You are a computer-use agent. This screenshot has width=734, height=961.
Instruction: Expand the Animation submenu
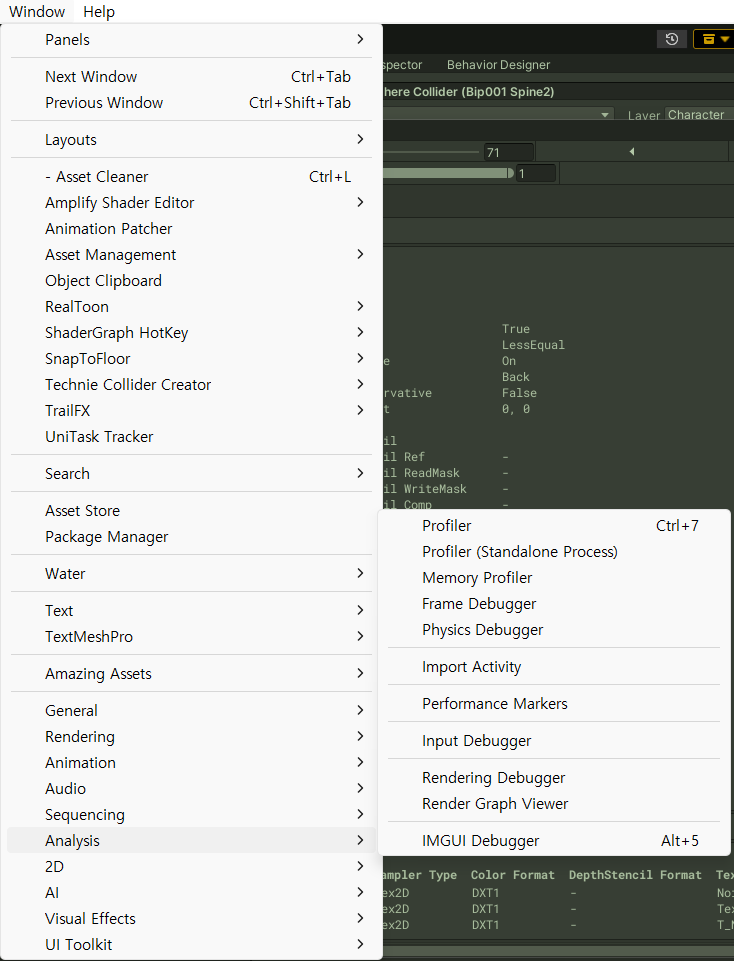191,762
